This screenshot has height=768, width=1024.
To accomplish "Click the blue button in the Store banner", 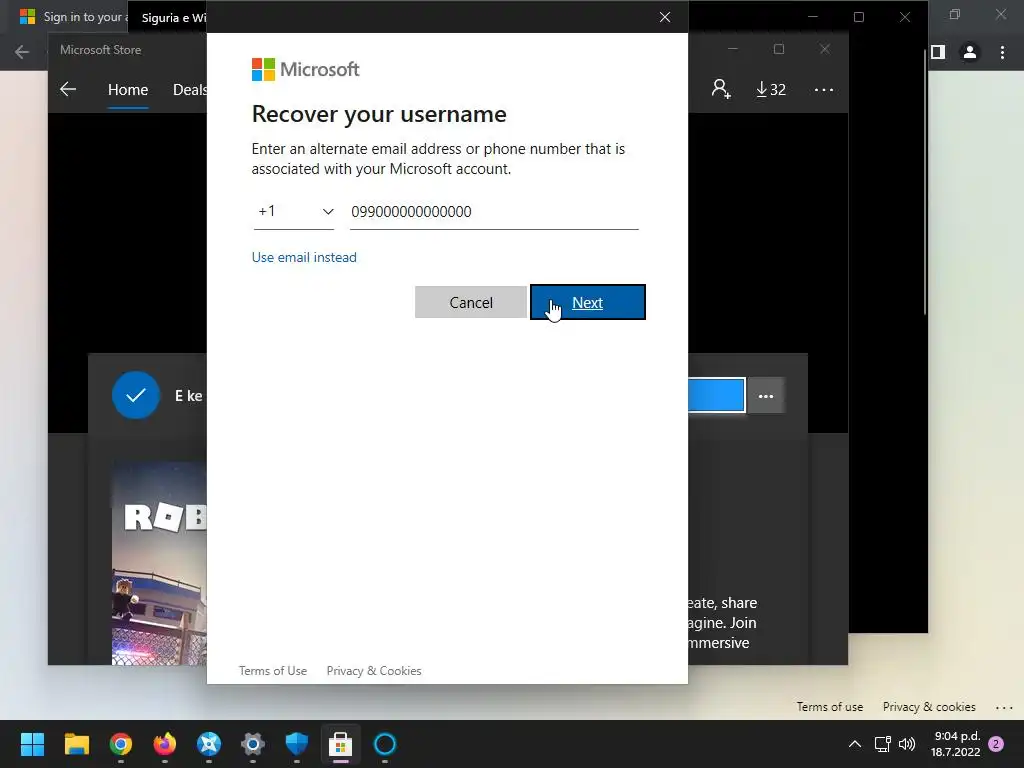I will [x=716, y=395].
